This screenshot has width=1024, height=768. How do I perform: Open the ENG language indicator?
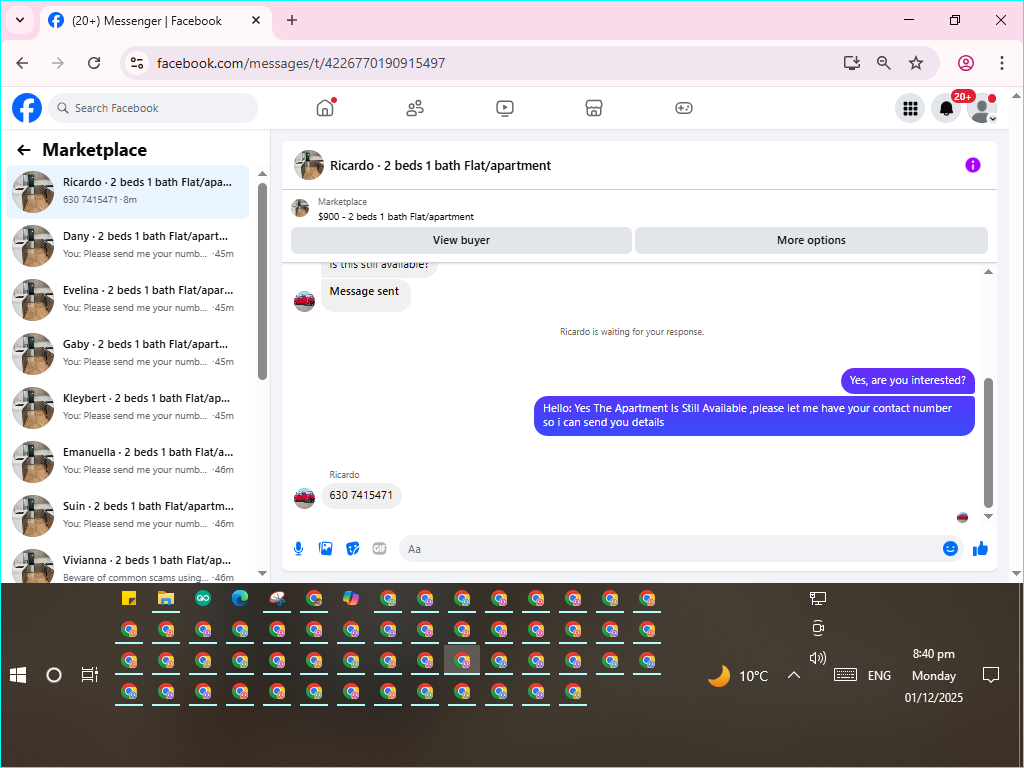click(879, 676)
